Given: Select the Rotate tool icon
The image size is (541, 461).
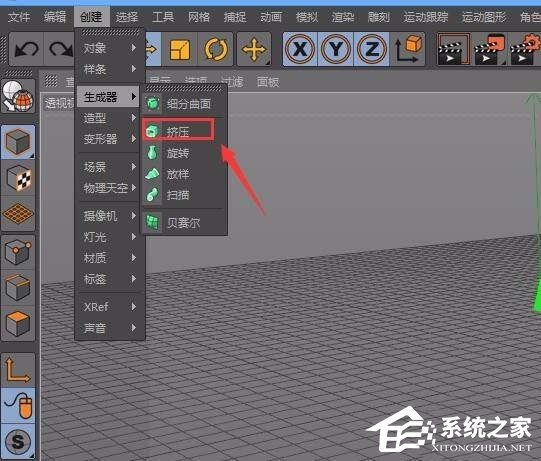Looking at the screenshot, I should pyautogui.click(x=216, y=49).
